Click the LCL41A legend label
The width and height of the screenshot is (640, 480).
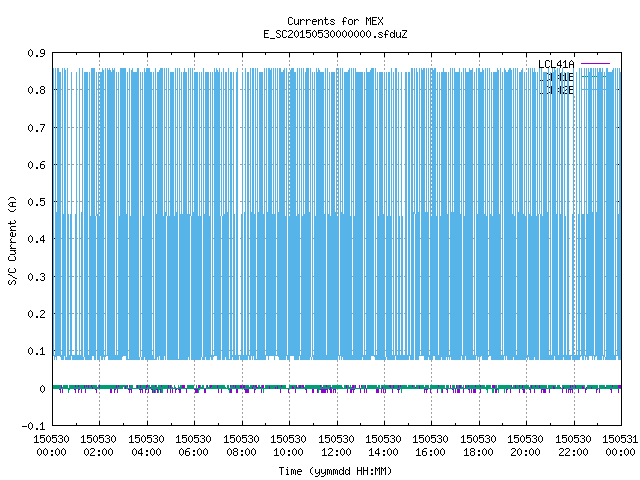(556, 64)
